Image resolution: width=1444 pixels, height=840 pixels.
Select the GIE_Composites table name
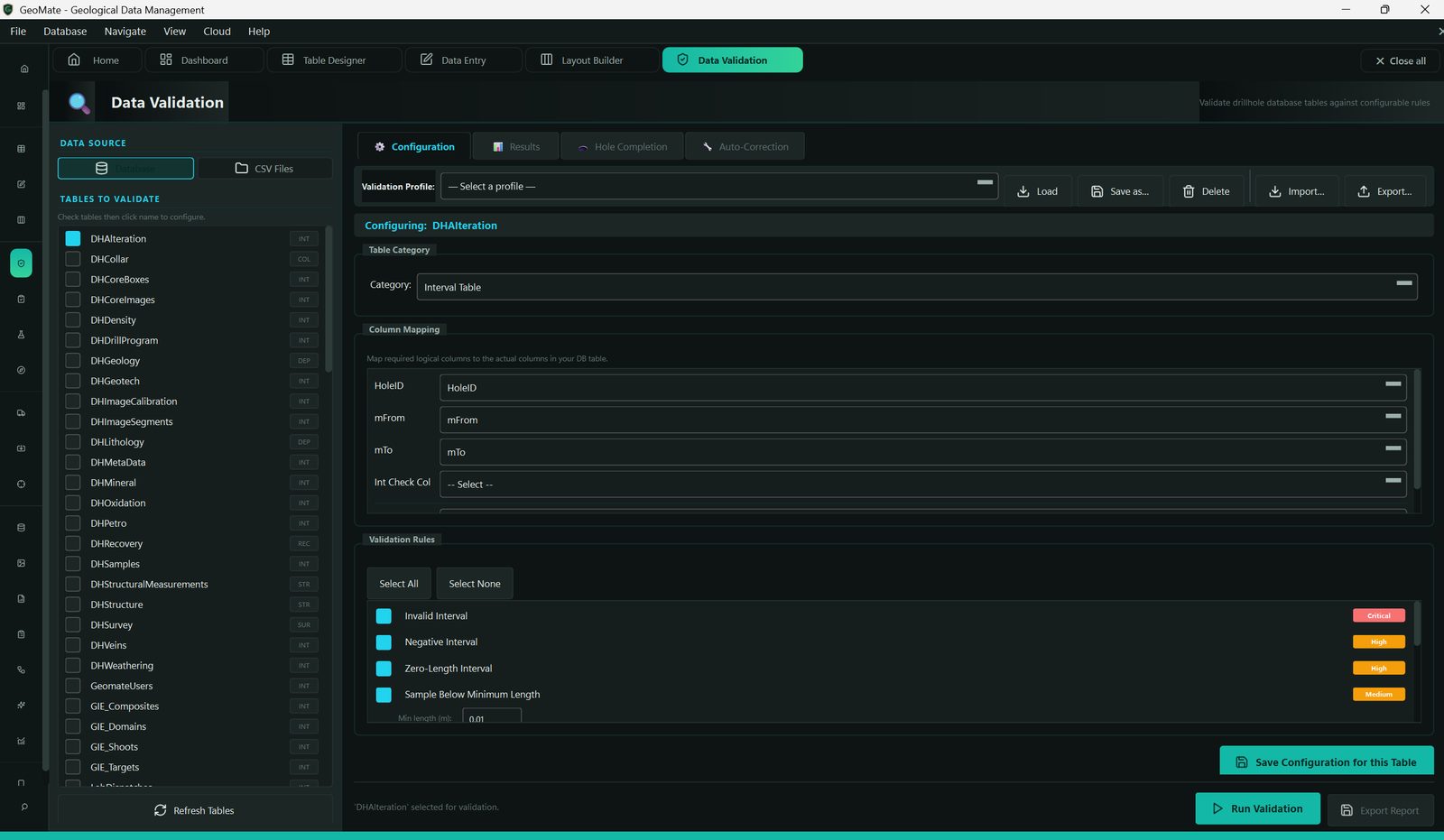coord(125,706)
